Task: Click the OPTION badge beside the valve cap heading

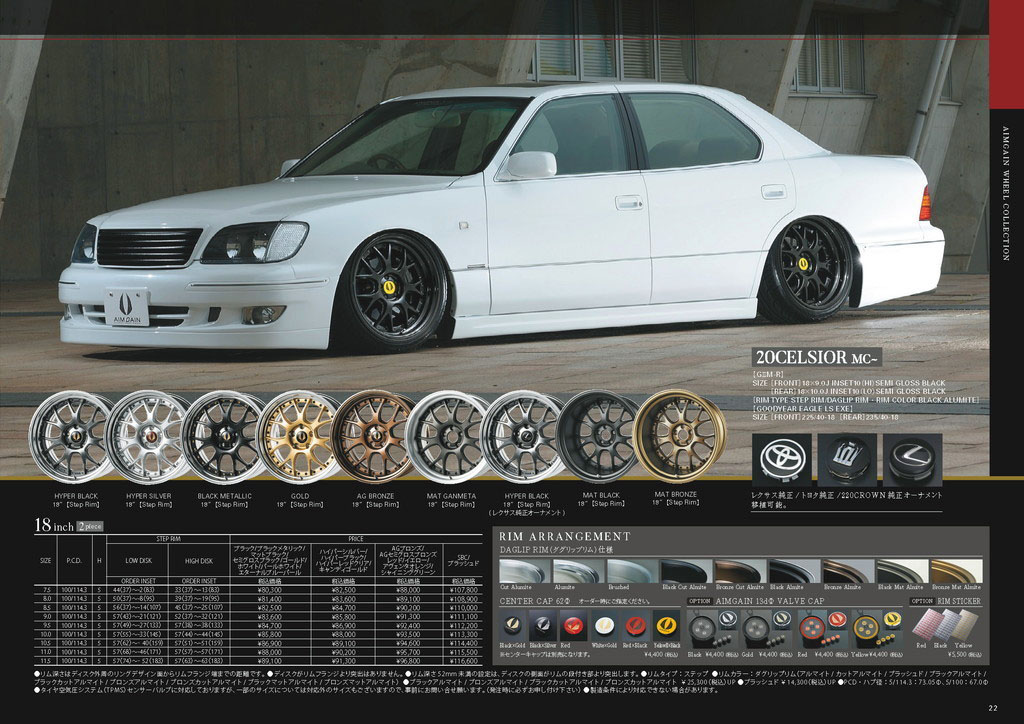Action: click(x=699, y=601)
